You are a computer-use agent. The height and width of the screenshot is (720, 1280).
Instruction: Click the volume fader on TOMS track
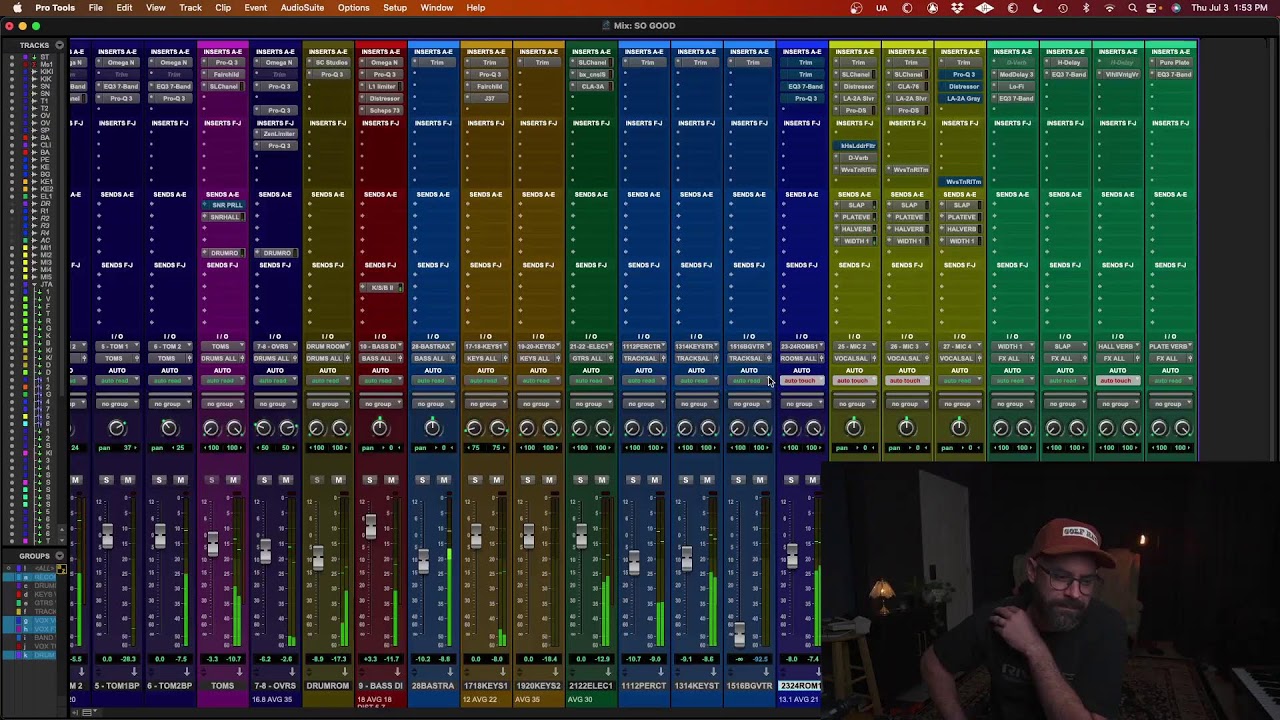tap(212, 545)
